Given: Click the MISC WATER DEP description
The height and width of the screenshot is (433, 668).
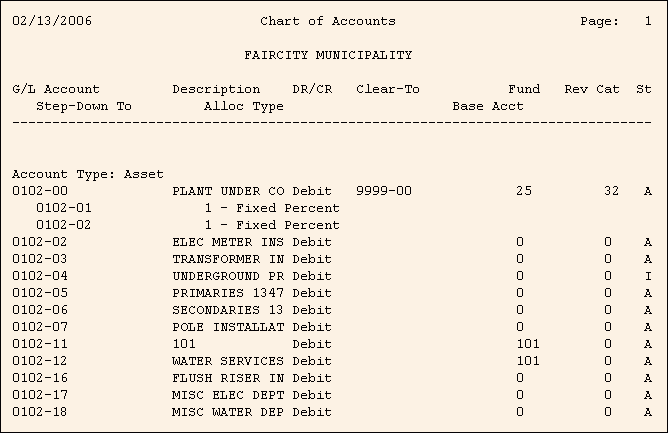Looking at the screenshot, I should click(x=229, y=412).
